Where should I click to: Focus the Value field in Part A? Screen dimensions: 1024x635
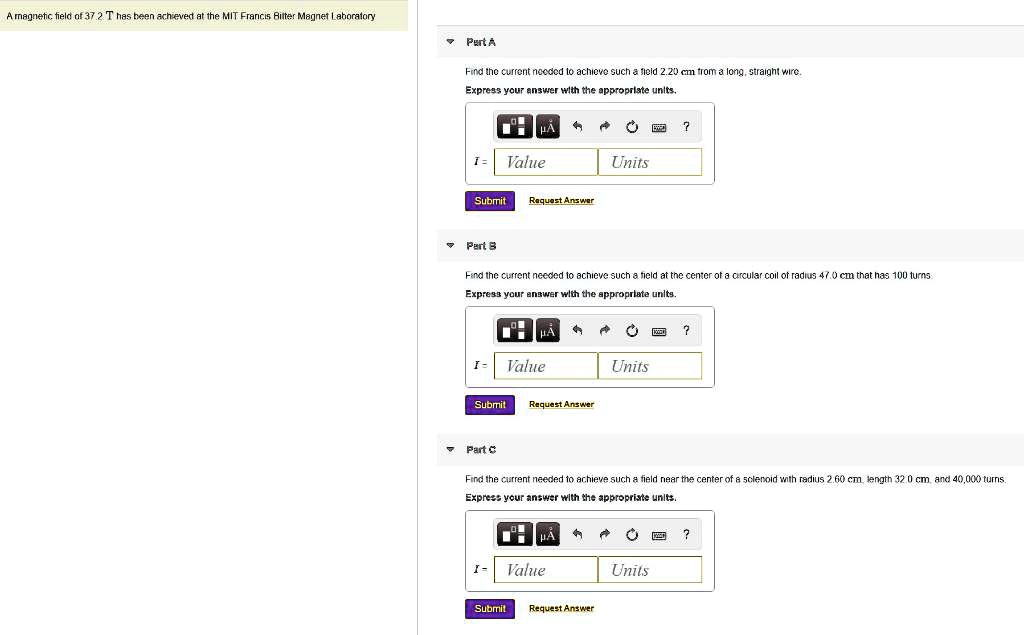tap(546, 162)
